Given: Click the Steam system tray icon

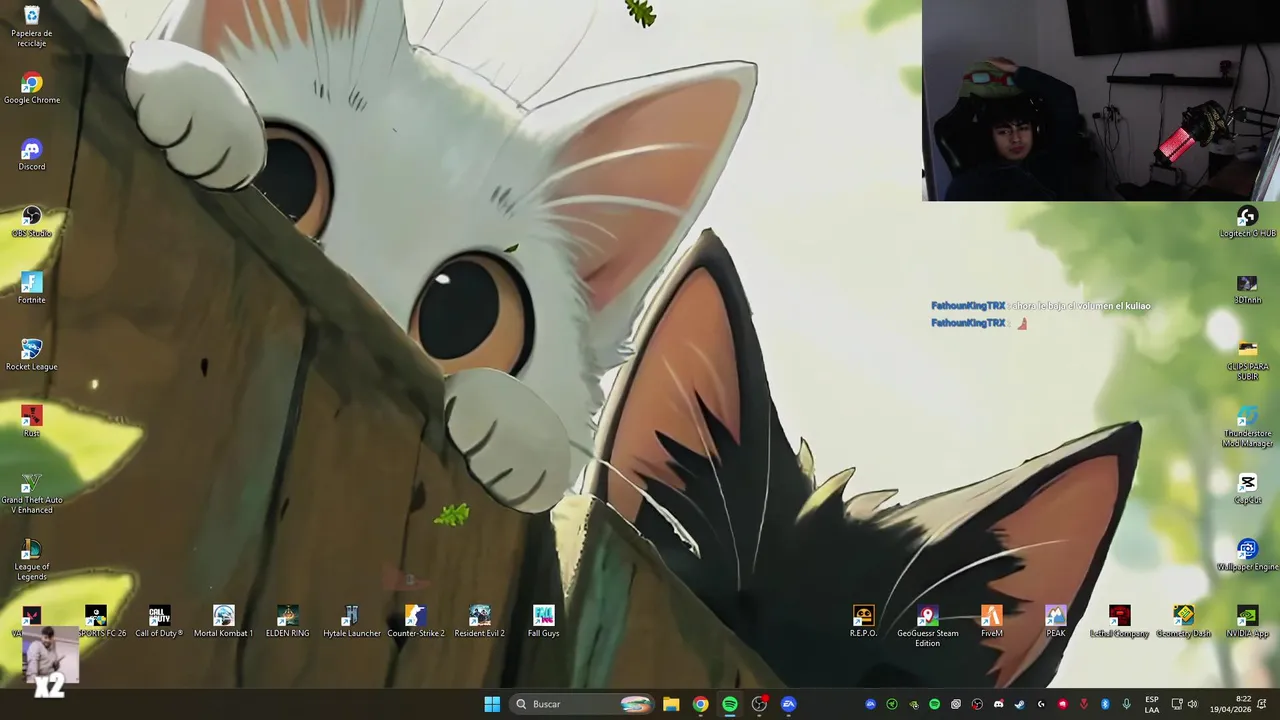Looking at the screenshot, I should 1019,704.
